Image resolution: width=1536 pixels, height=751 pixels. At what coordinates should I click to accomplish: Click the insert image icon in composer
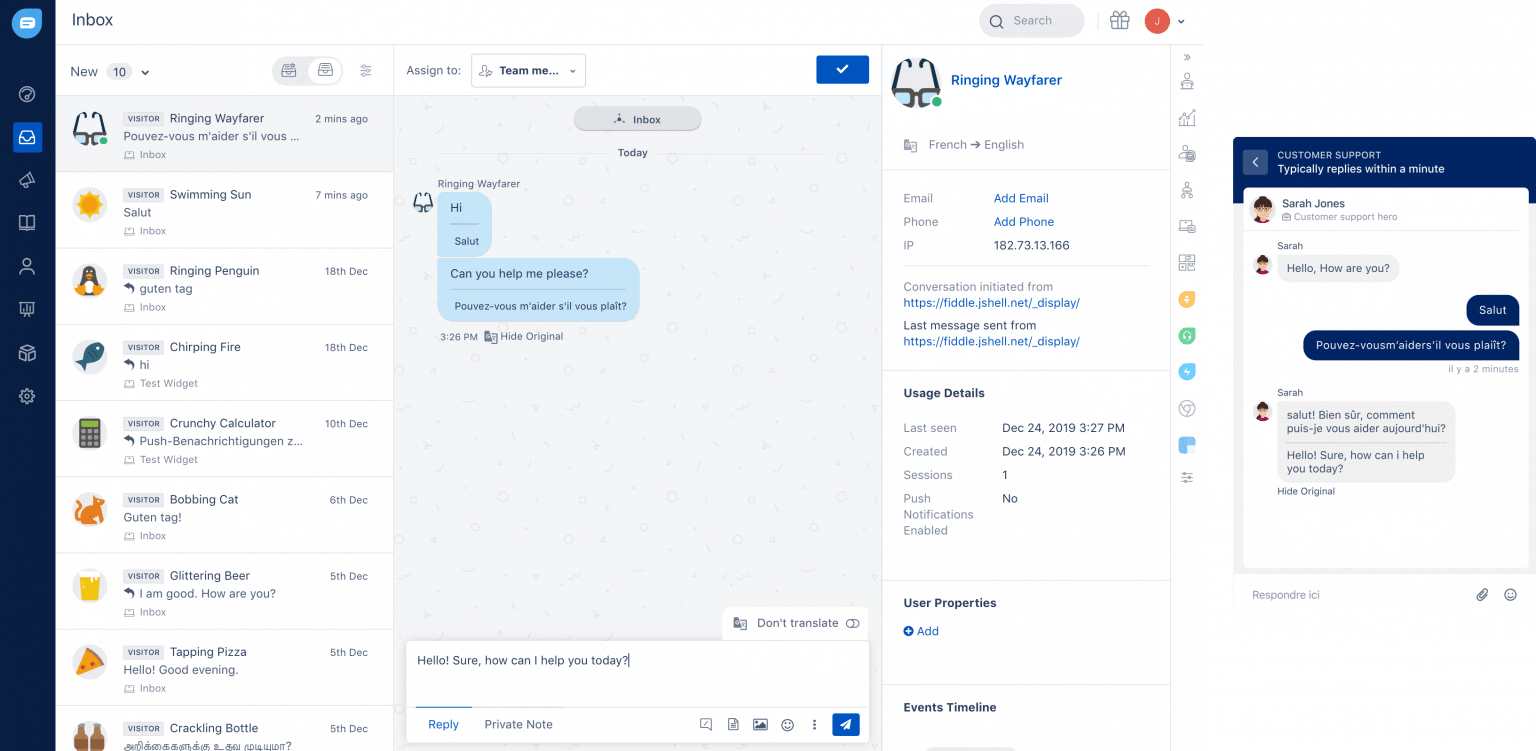pyautogui.click(x=760, y=725)
